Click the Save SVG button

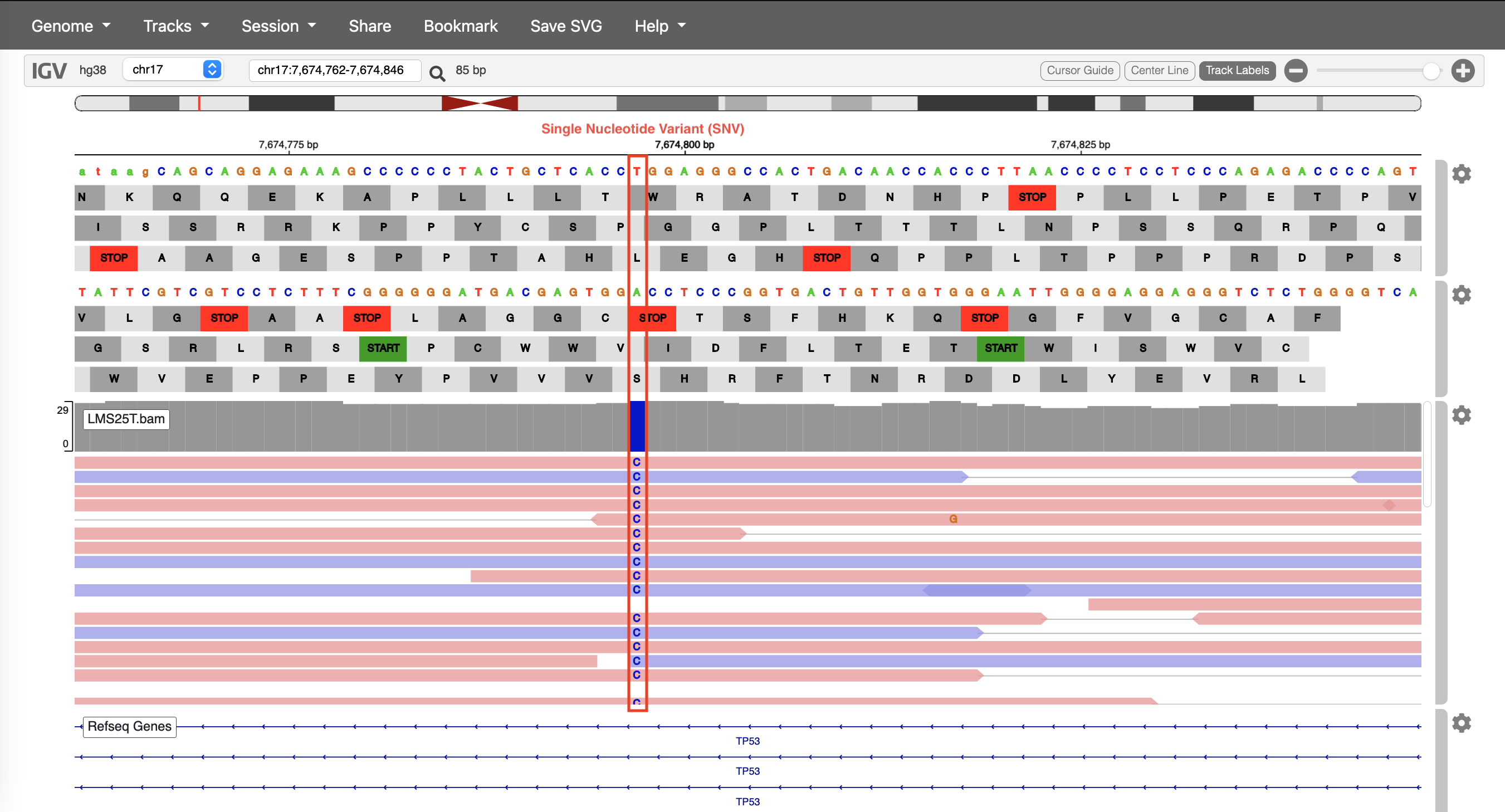(x=565, y=26)
